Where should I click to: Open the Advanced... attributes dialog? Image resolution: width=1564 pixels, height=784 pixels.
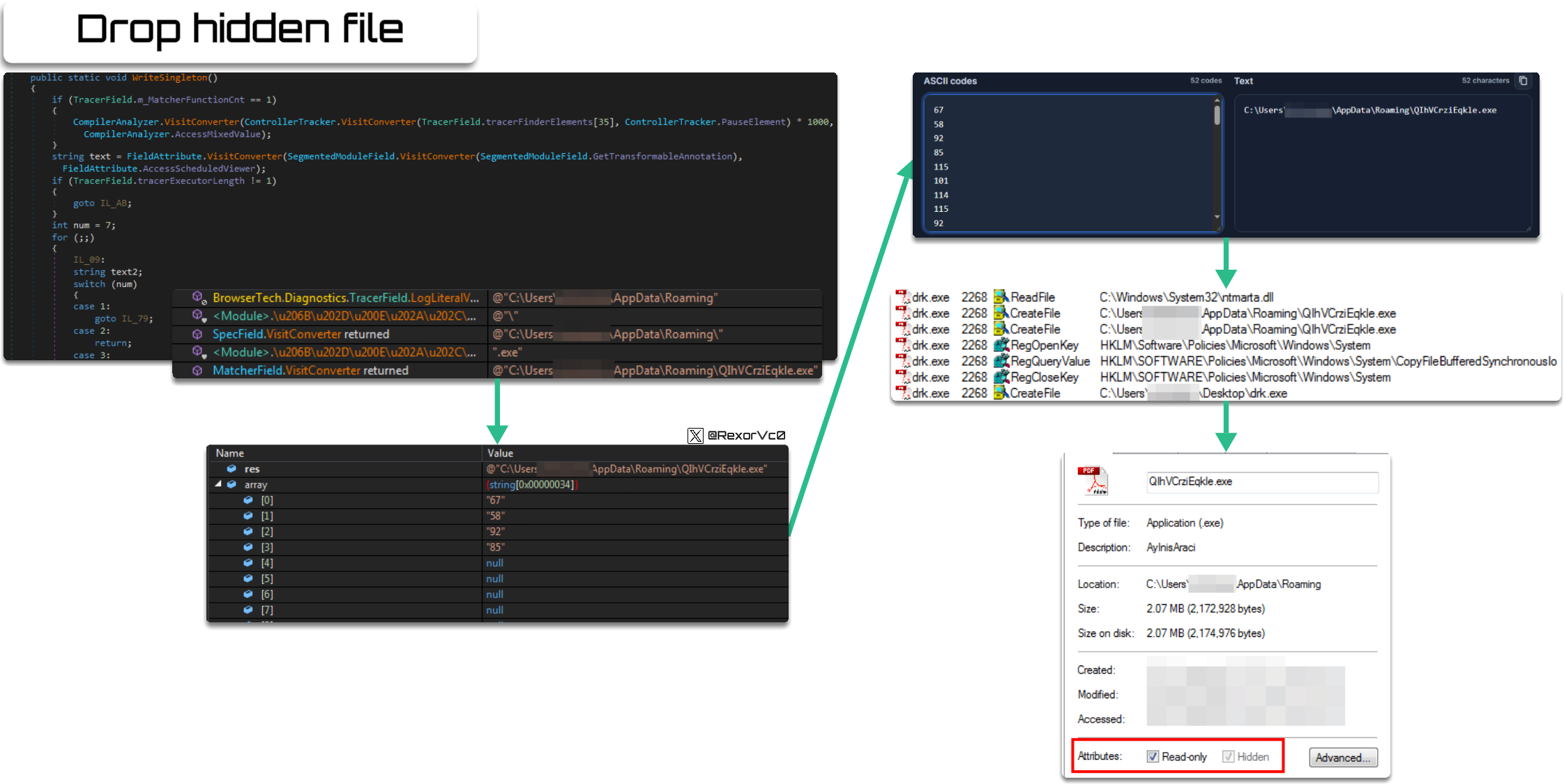1343,758
